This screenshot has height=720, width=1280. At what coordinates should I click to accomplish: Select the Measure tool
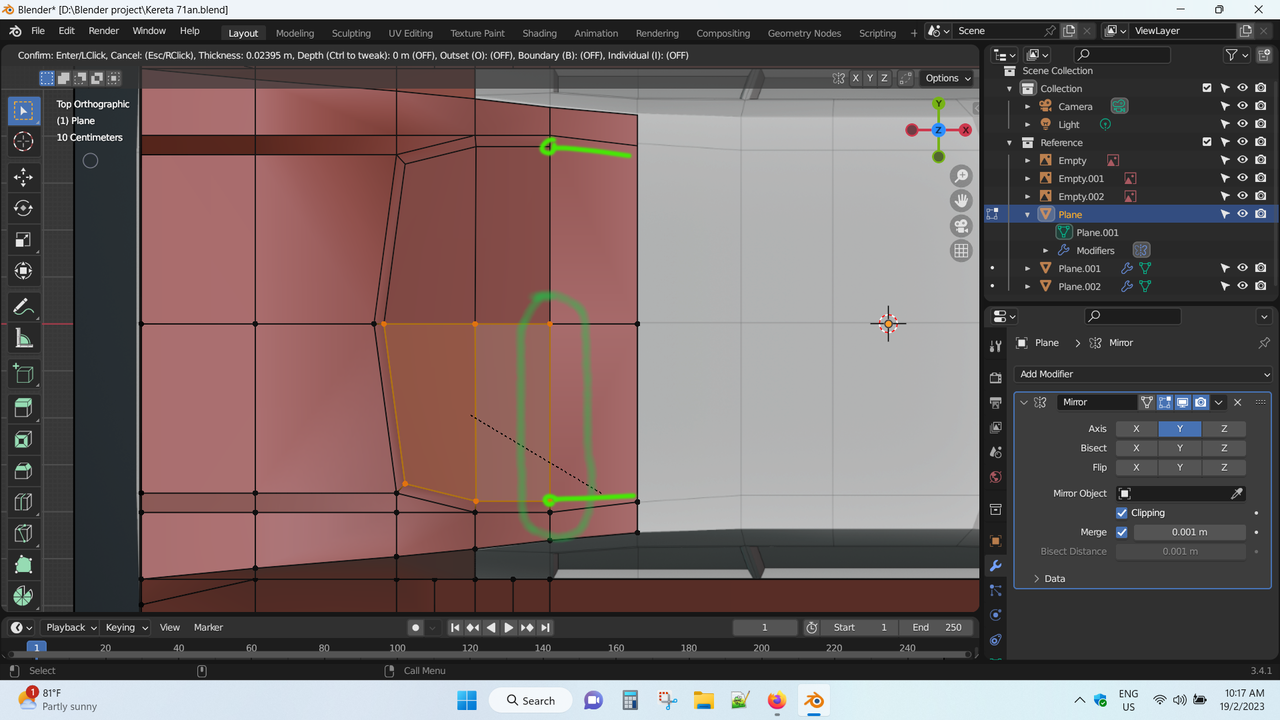click(23, 339)
